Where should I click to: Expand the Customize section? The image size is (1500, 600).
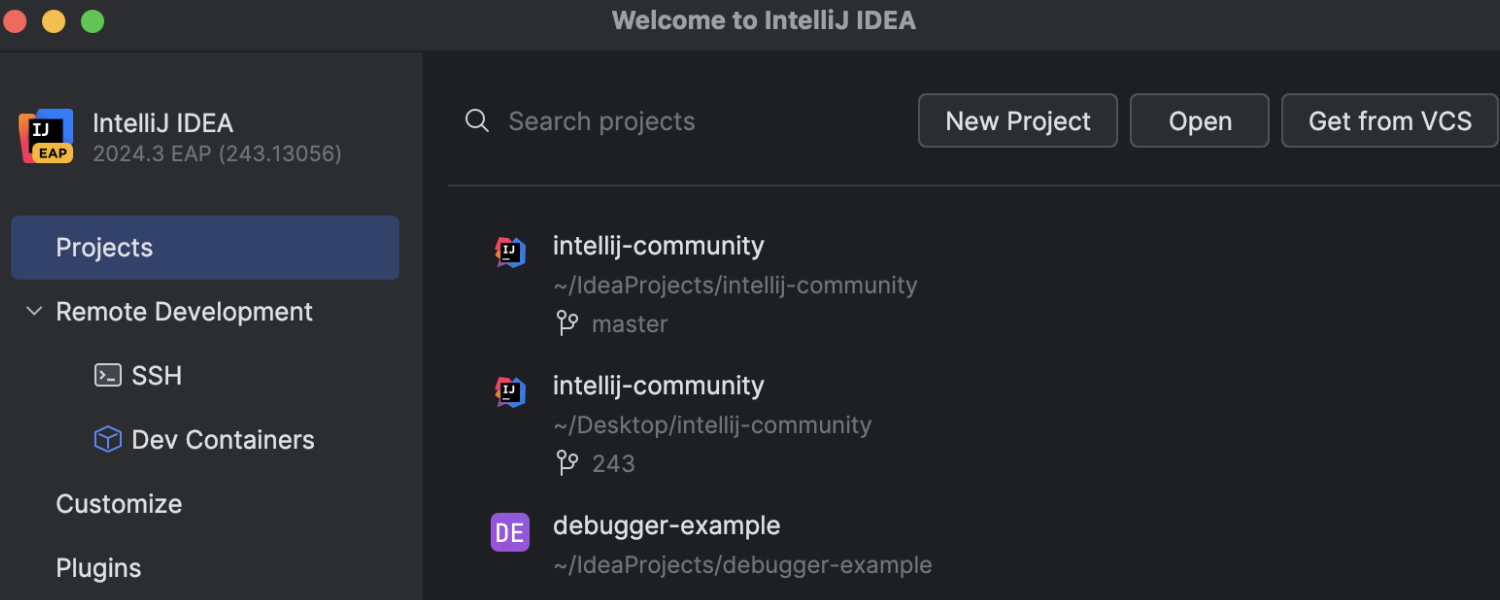click(118, 503)
